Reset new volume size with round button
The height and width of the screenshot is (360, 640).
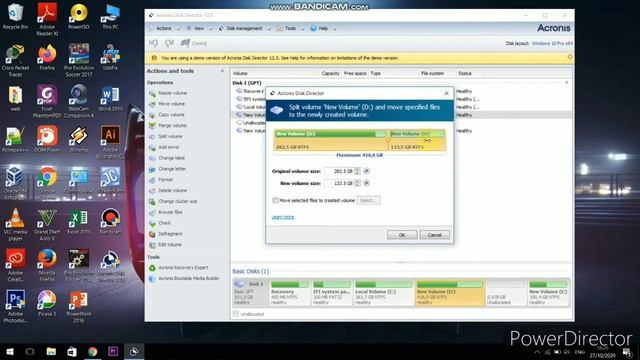[x=366, y=183]
